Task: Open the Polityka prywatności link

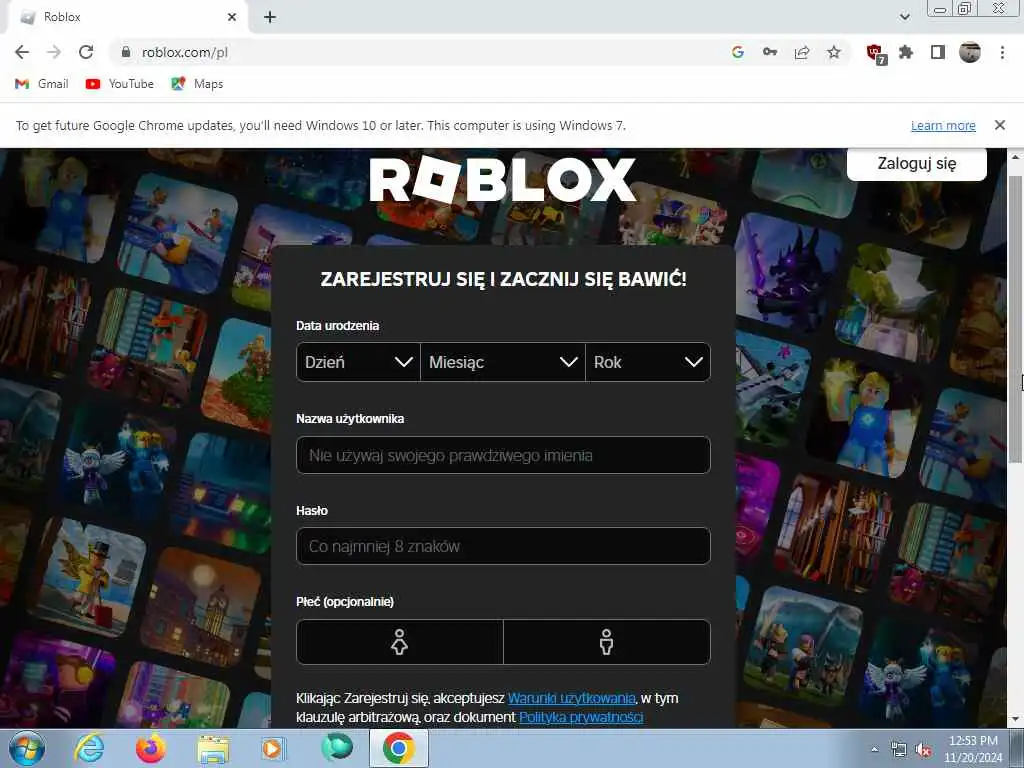Action: [x=581, y=717]
